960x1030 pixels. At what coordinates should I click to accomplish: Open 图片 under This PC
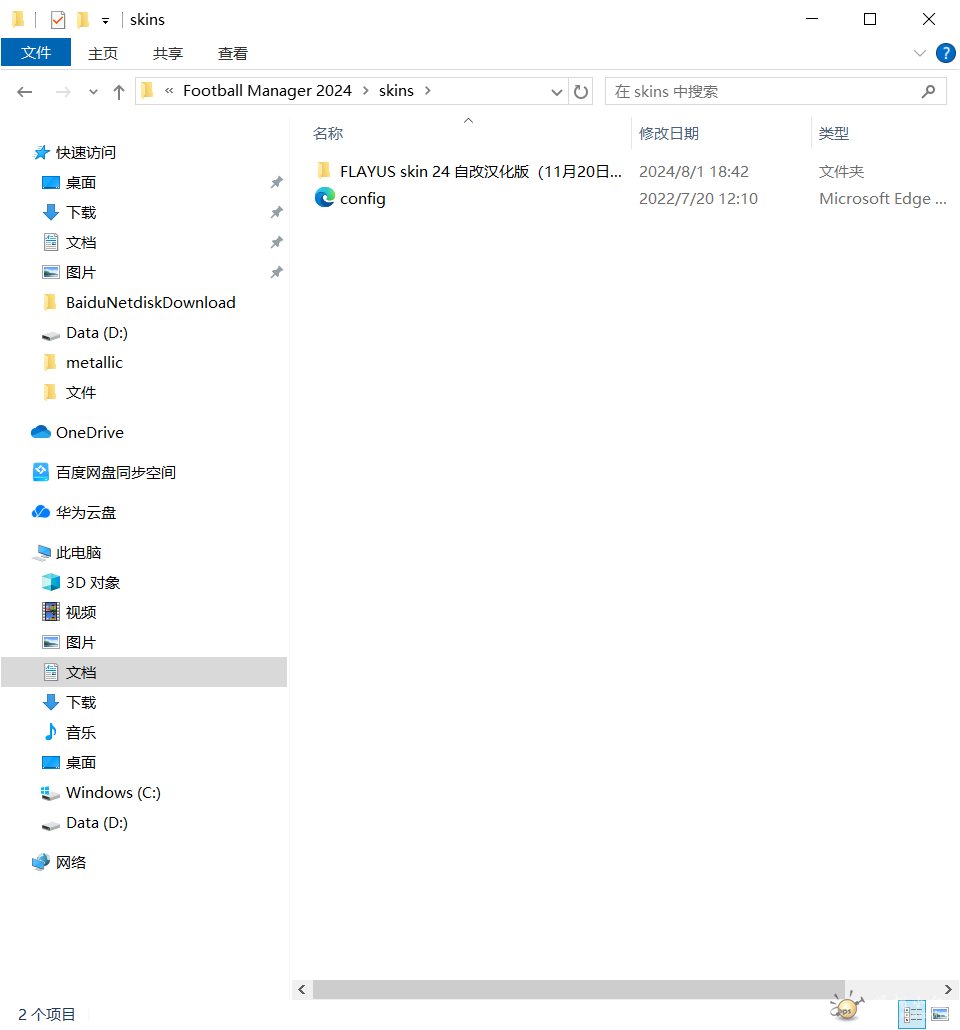pos(81,642)
